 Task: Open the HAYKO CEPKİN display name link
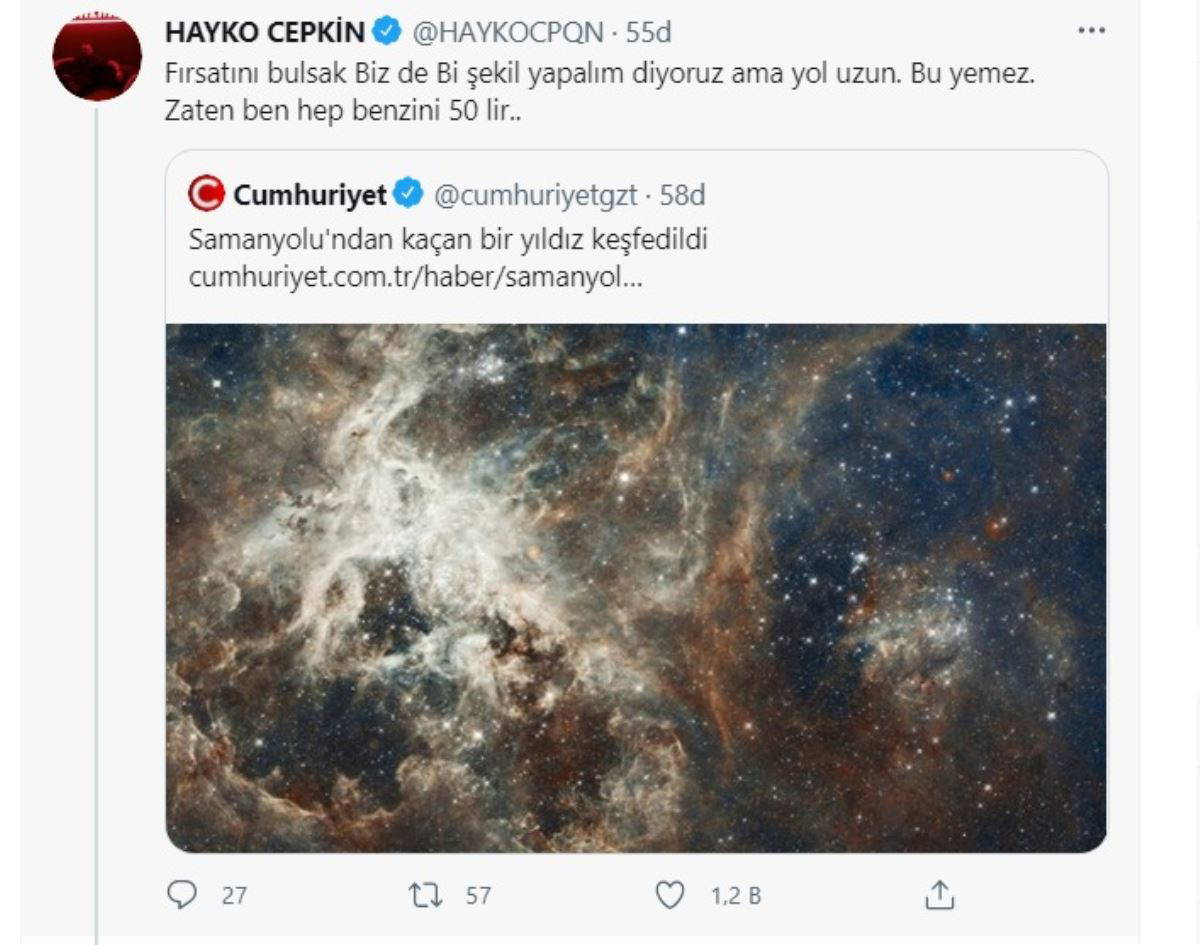264,32
